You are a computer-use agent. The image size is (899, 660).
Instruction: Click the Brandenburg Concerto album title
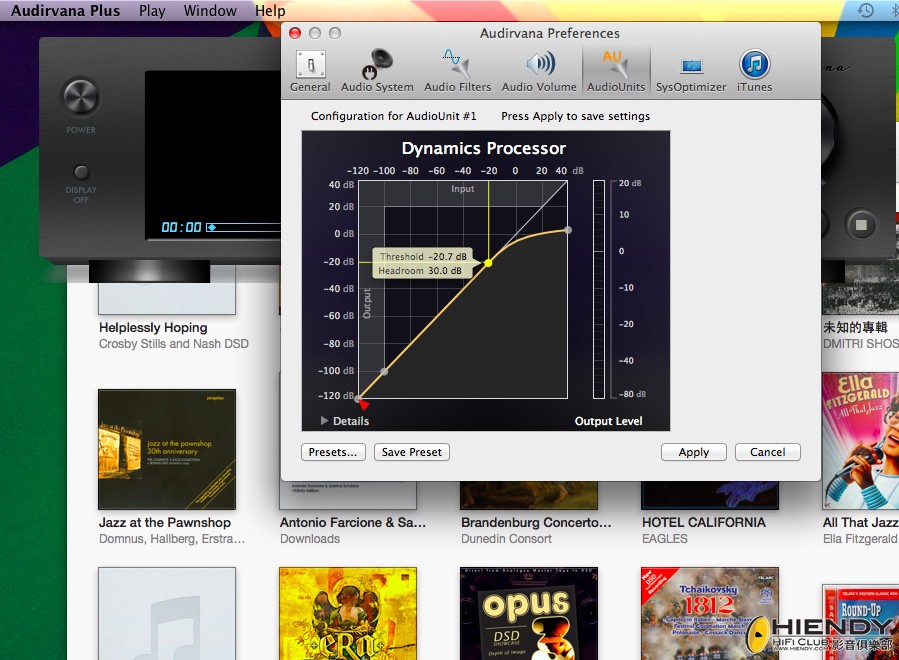[x=536, y=522]
